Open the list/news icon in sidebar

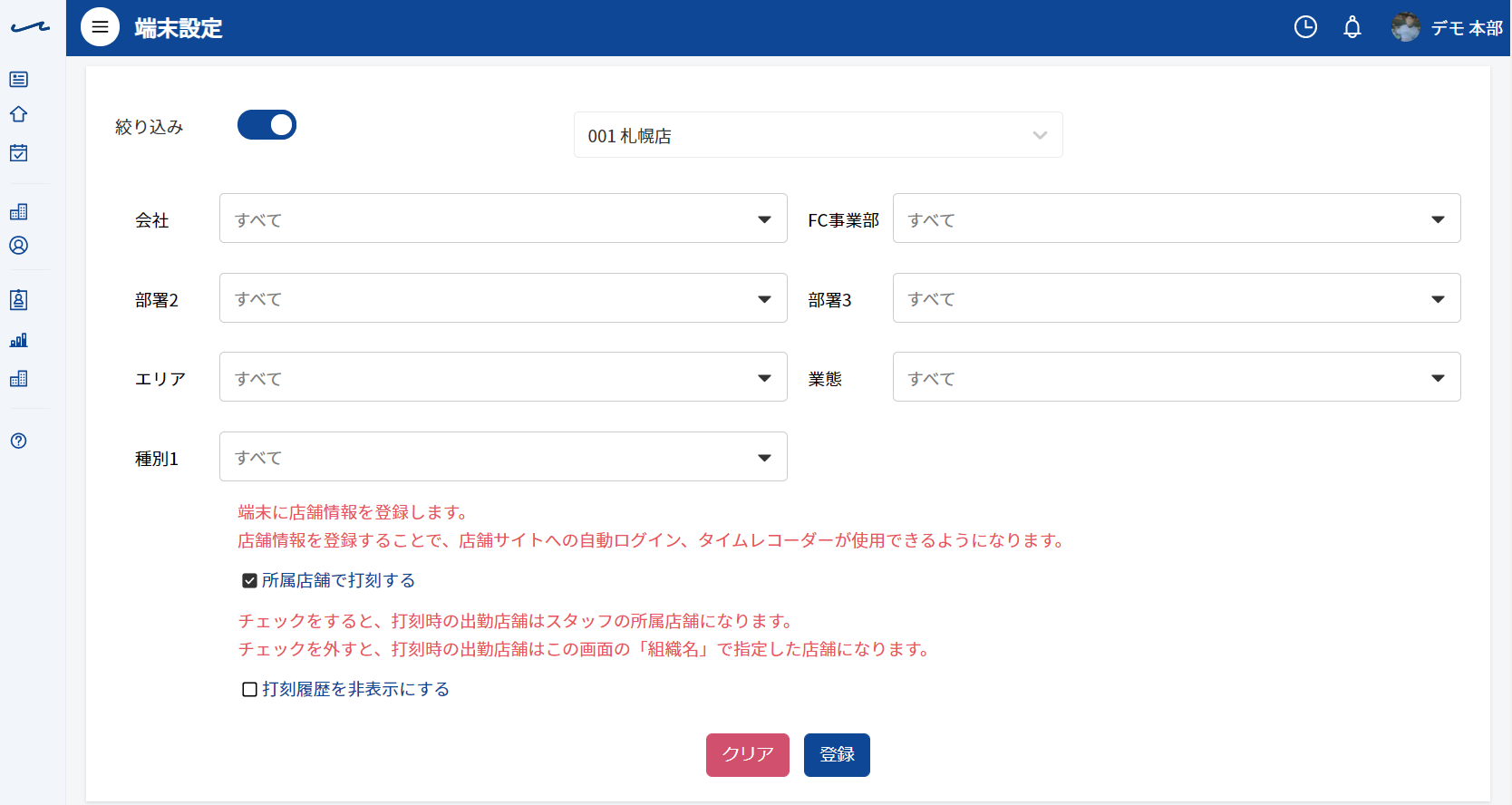[18, 80]
